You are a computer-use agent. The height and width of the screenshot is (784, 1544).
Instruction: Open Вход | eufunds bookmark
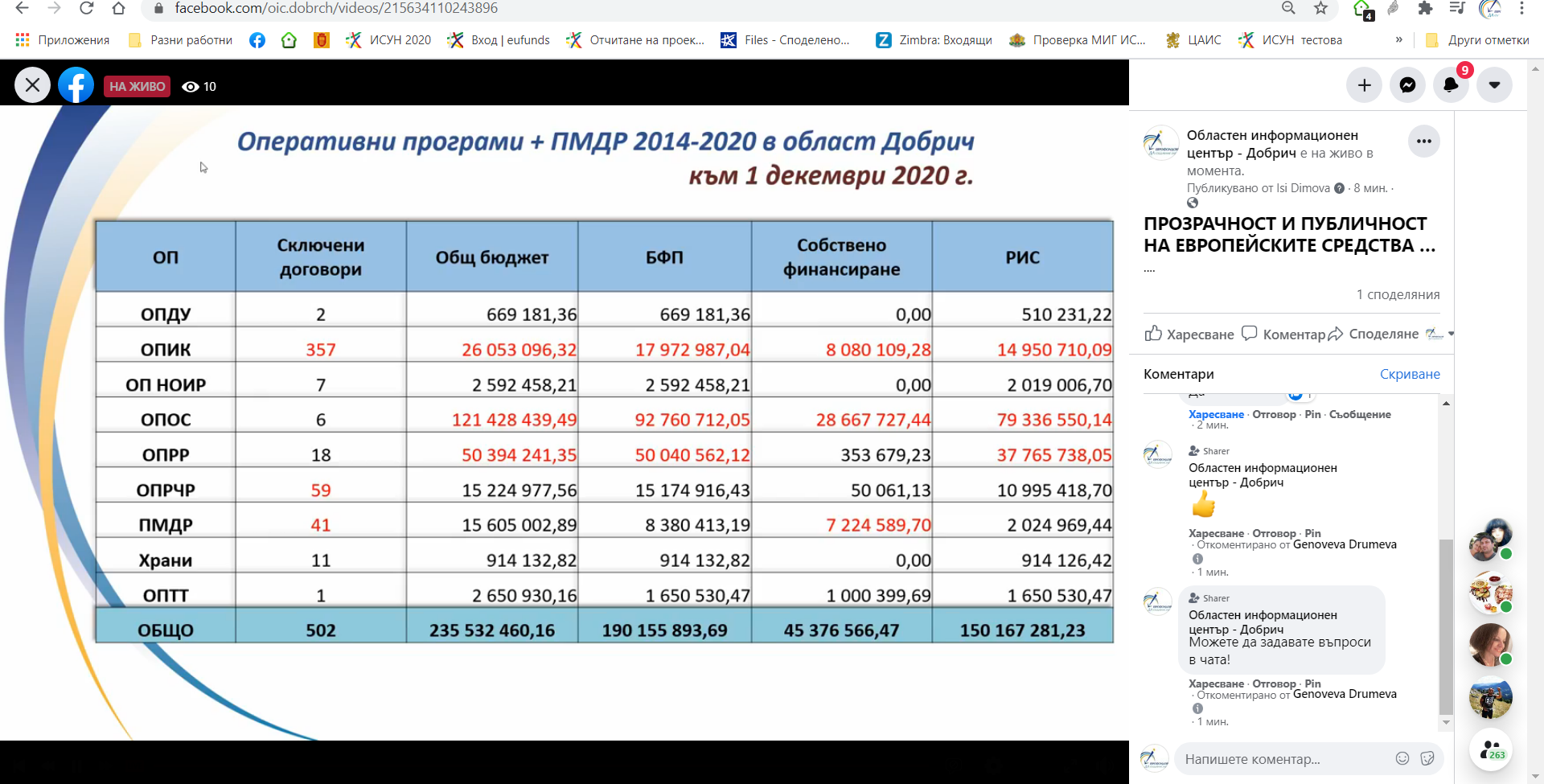coord(499,40)
